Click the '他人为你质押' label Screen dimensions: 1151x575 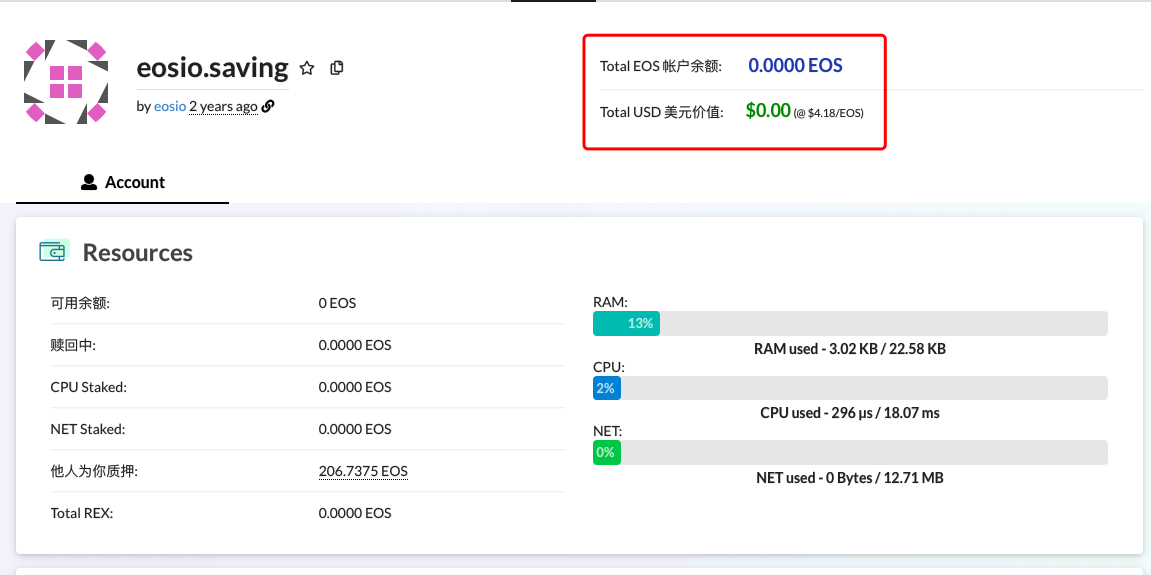point(94,471)
